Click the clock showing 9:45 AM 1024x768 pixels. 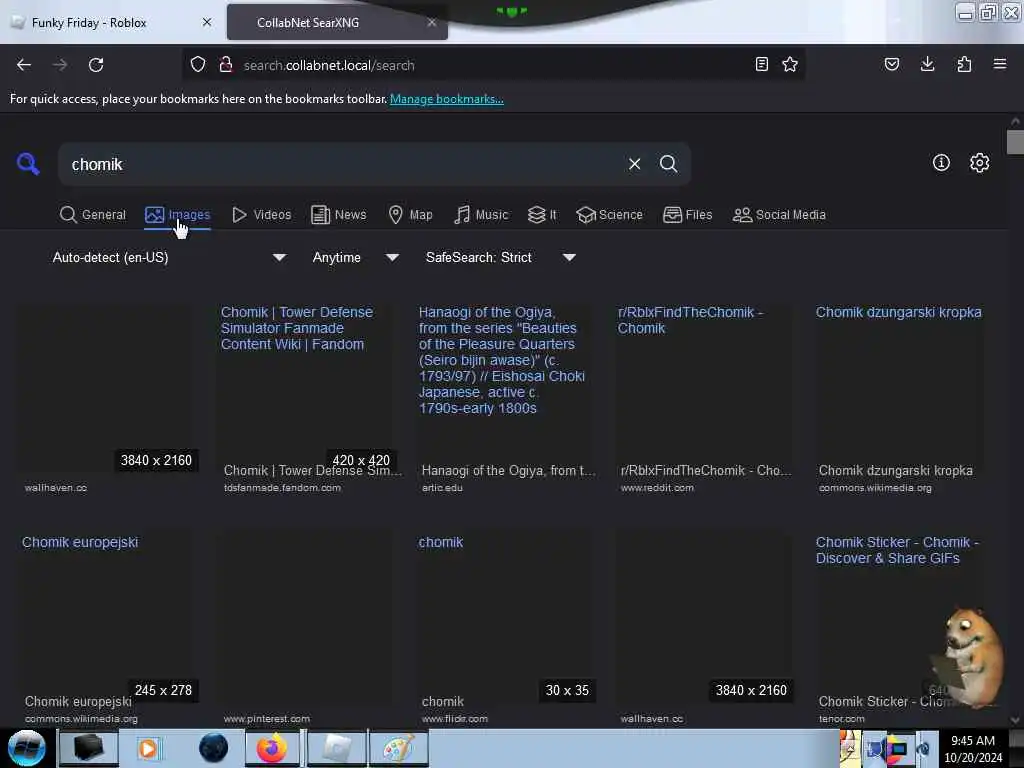(972, 741)
